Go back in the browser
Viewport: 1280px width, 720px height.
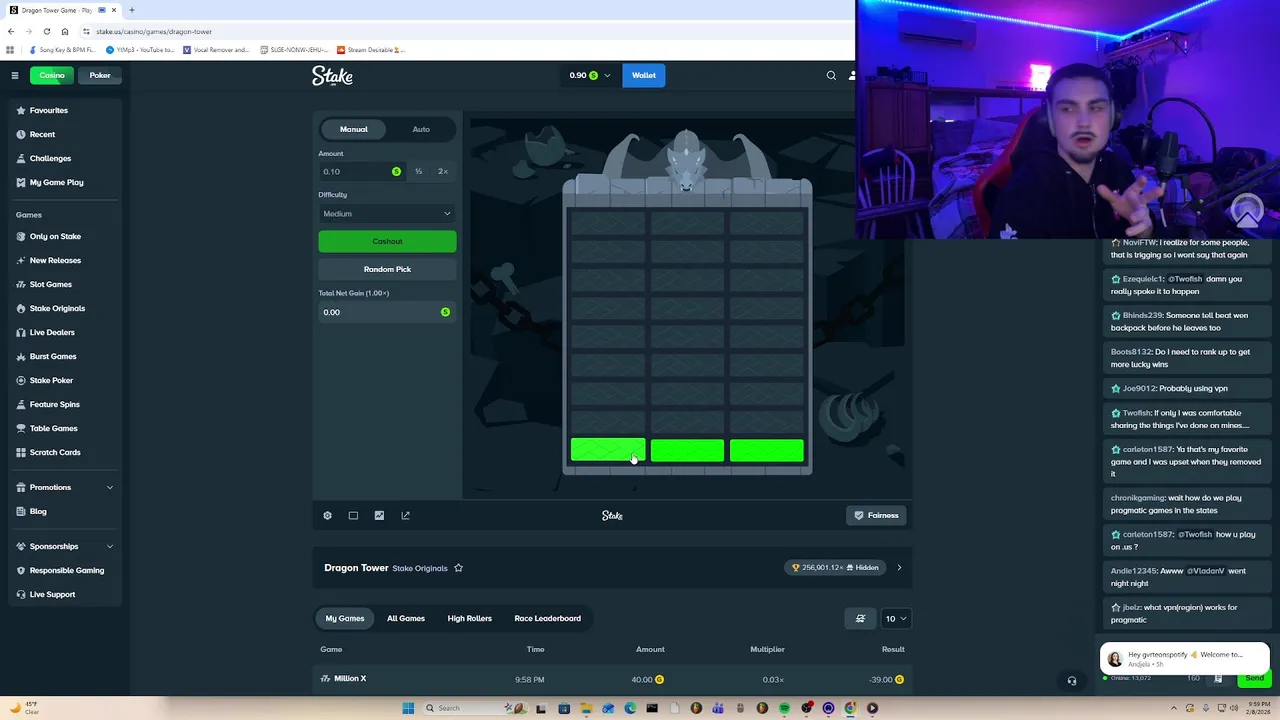pos(11,31)
